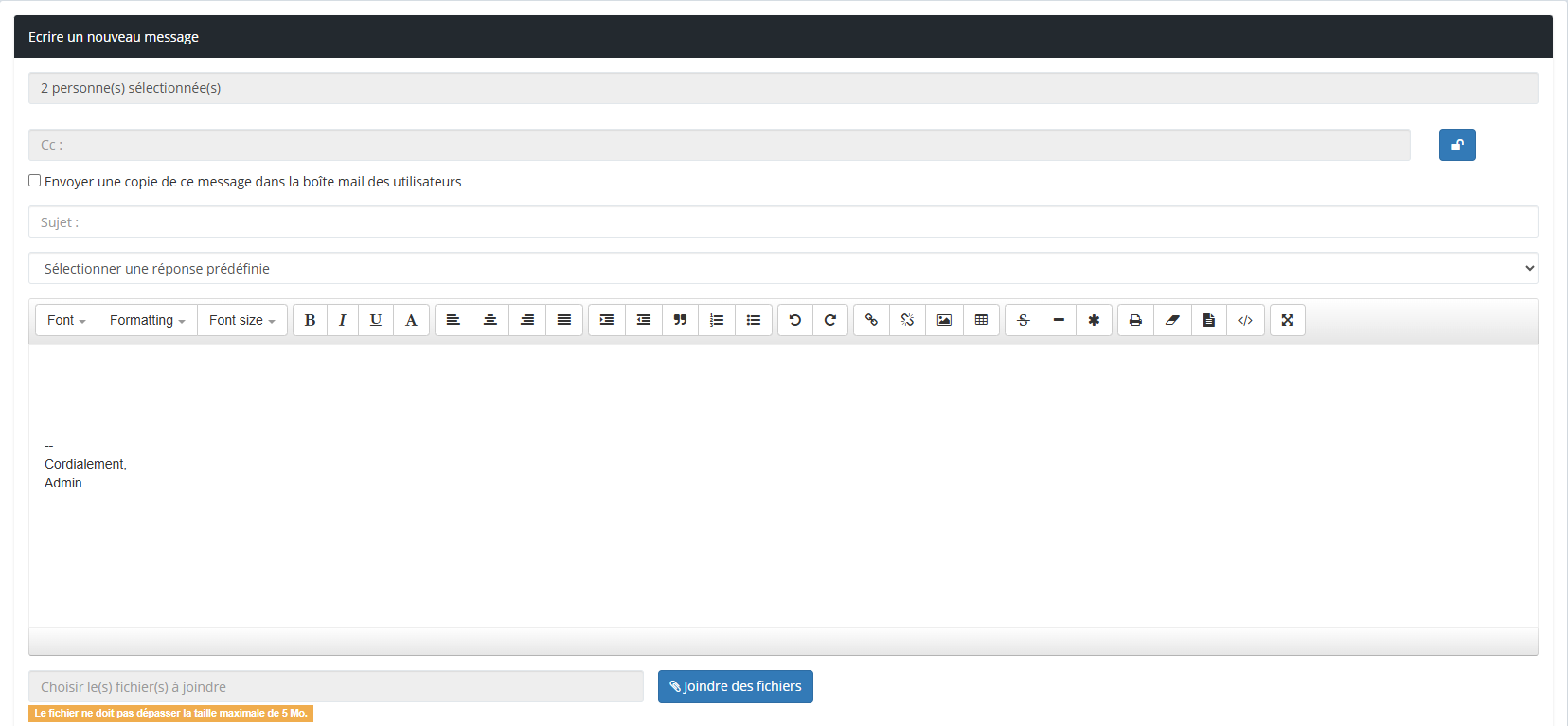Insert a table into the message

pos(981,320)
